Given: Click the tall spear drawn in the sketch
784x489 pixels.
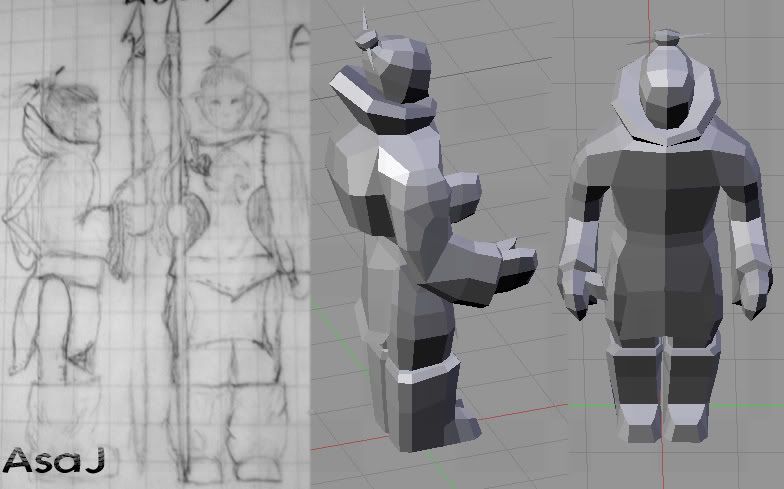Looking at the screenshot, I should click(x=175, y=240).
